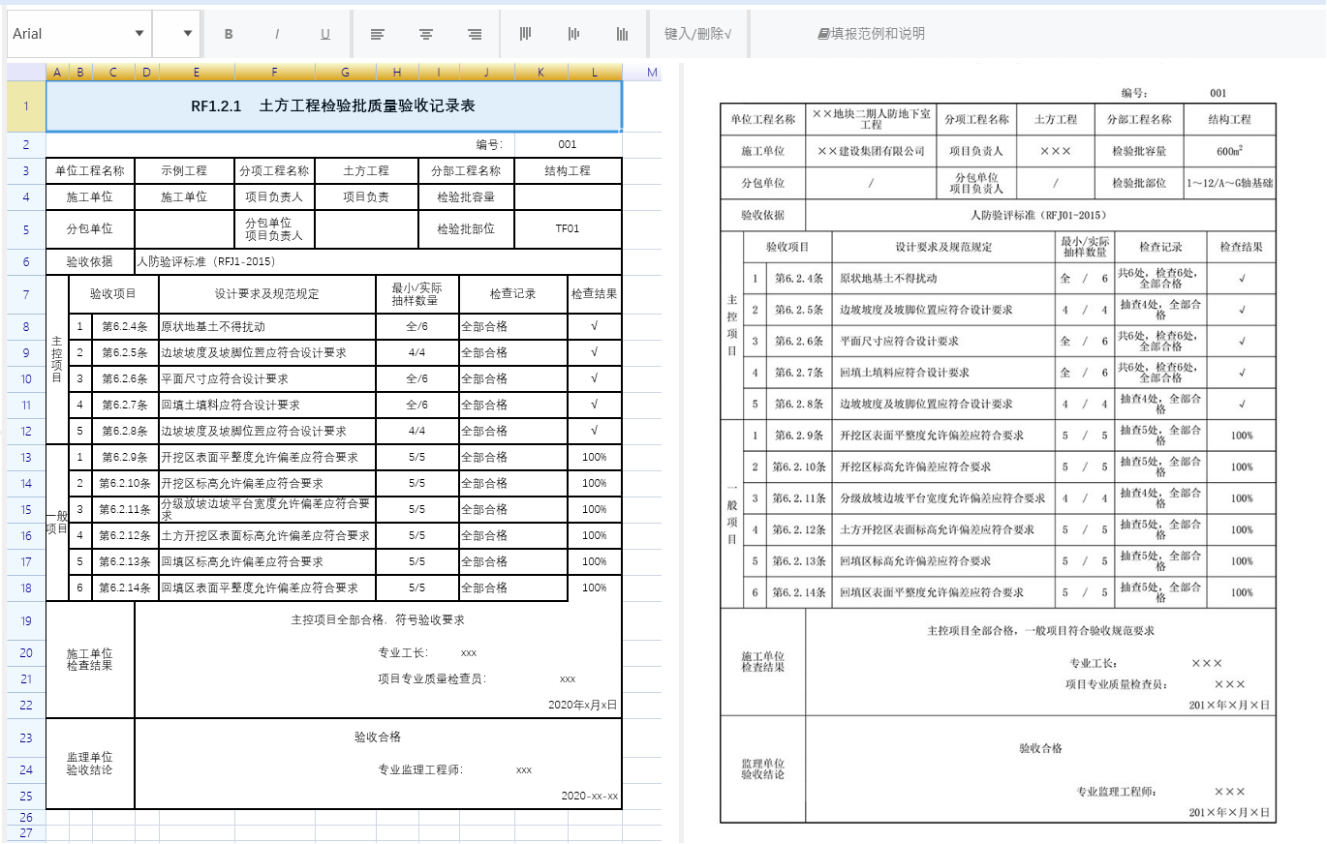This screenshot has height=844, width=1327.
Task: Click spreadsheet cell 检验批容量
Action: pos(465,197)
